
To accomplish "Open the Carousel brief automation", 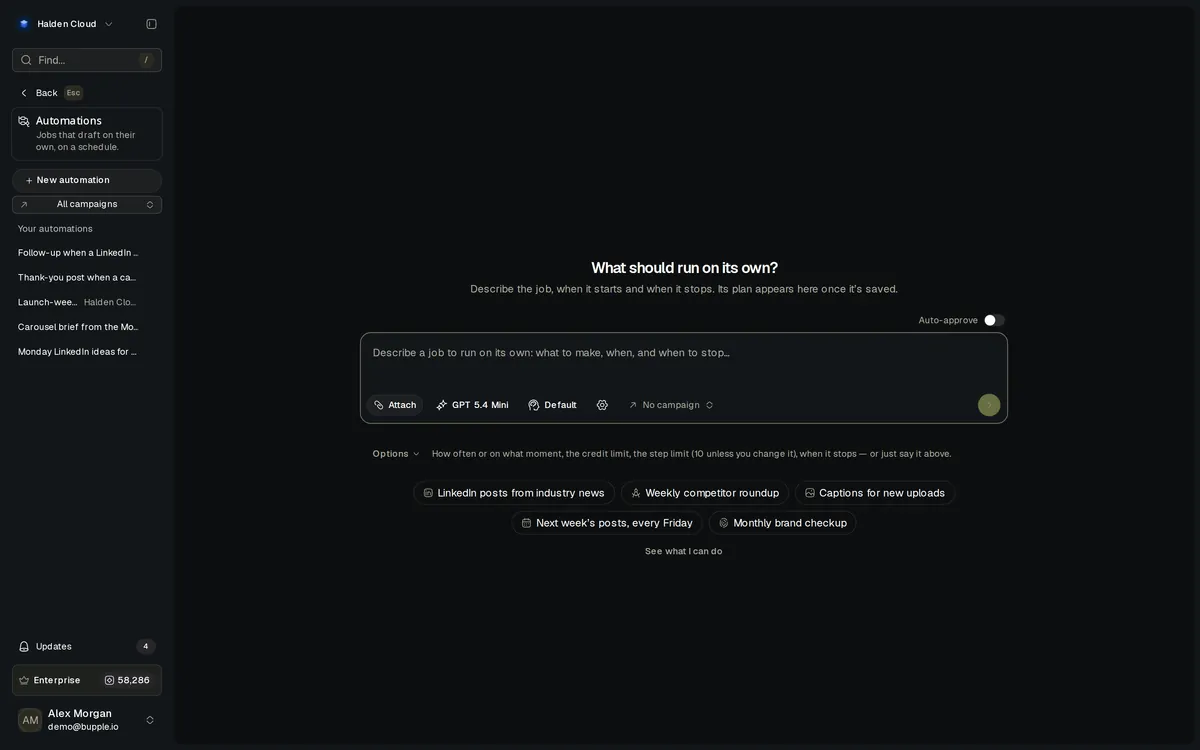I will coord(78,327).
